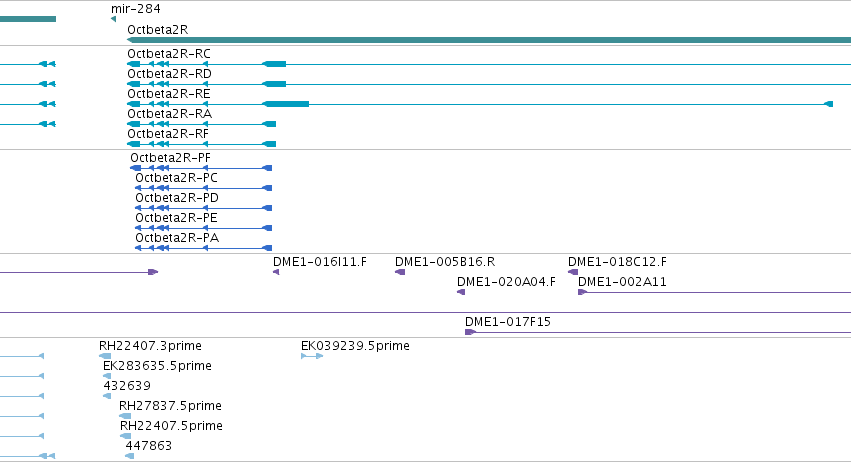851x462 pixels.
Task: Select the EK283635.5prime EST marker
Action: pyautogui.click(x=107, y=376)
